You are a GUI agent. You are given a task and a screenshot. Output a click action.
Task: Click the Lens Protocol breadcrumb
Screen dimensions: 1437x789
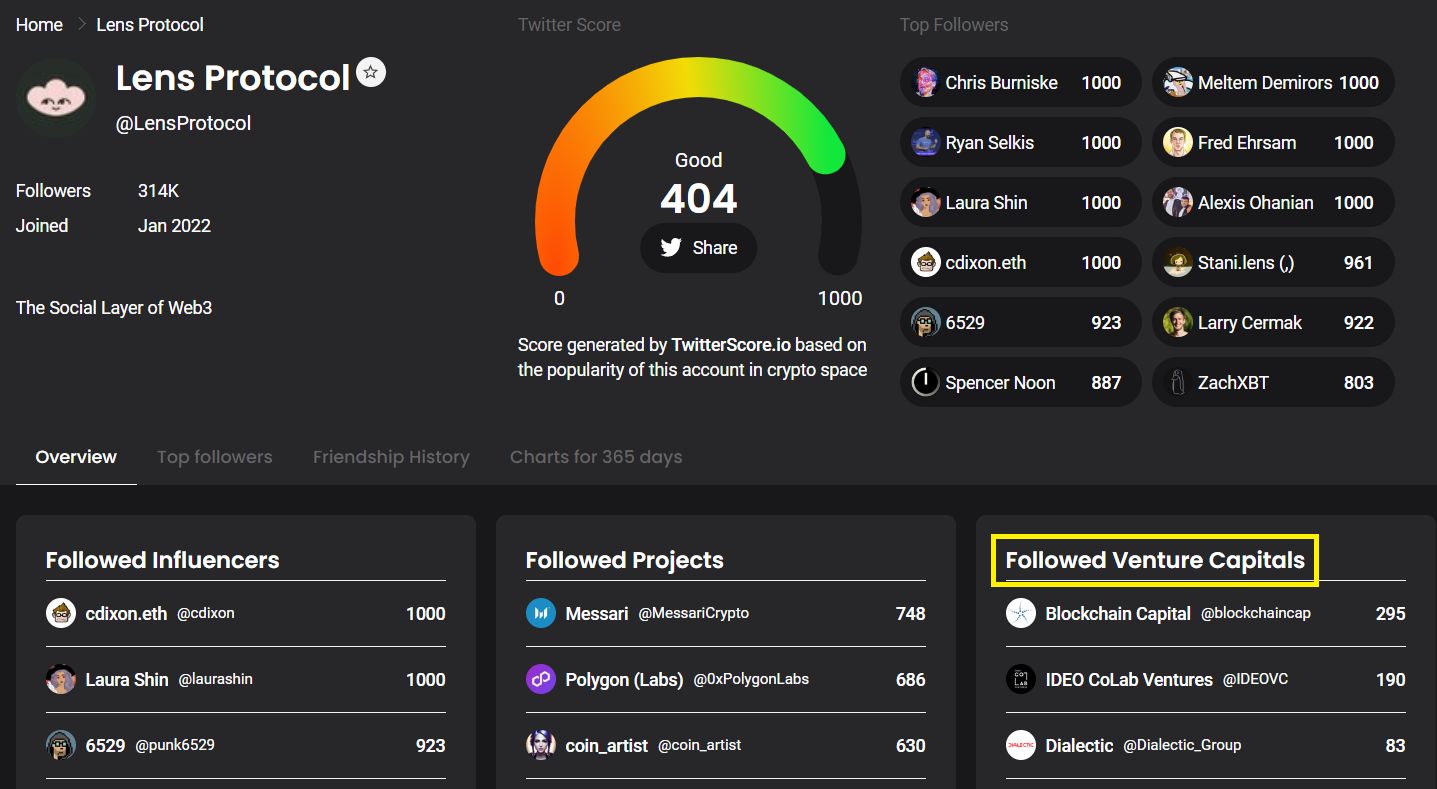[150, 25]
